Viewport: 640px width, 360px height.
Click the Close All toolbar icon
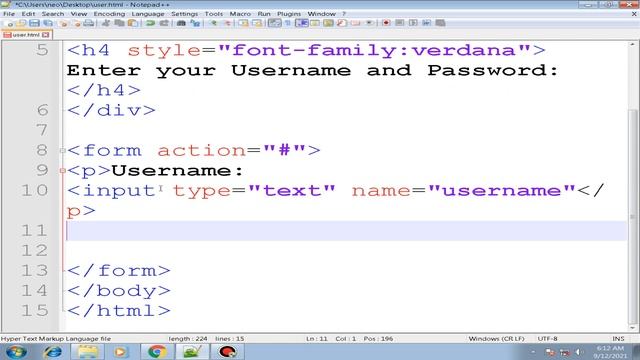tap(76, 23)
